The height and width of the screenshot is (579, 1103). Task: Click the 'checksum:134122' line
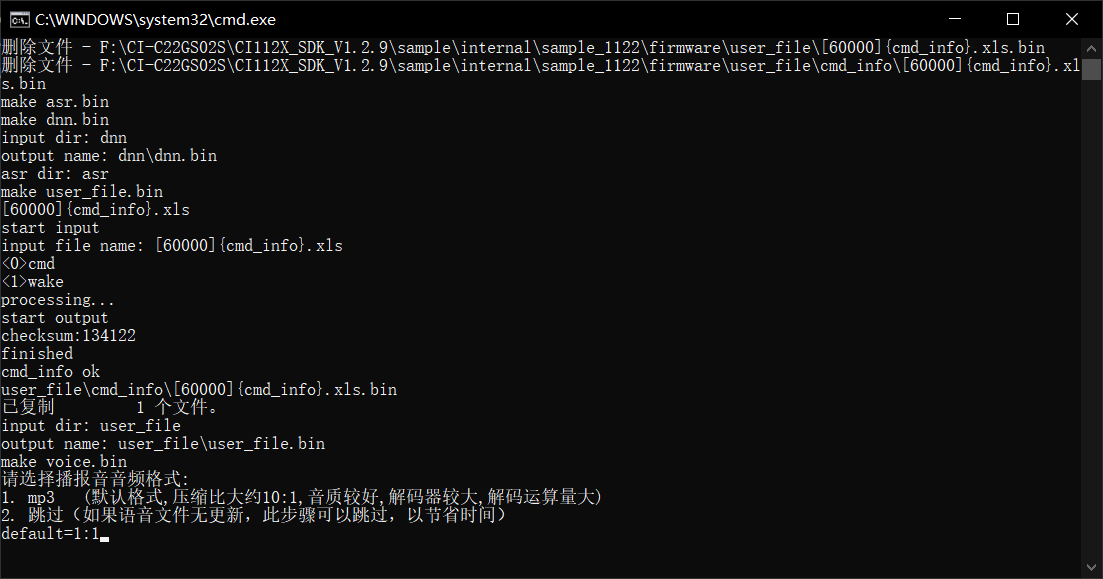coord(68,336)
